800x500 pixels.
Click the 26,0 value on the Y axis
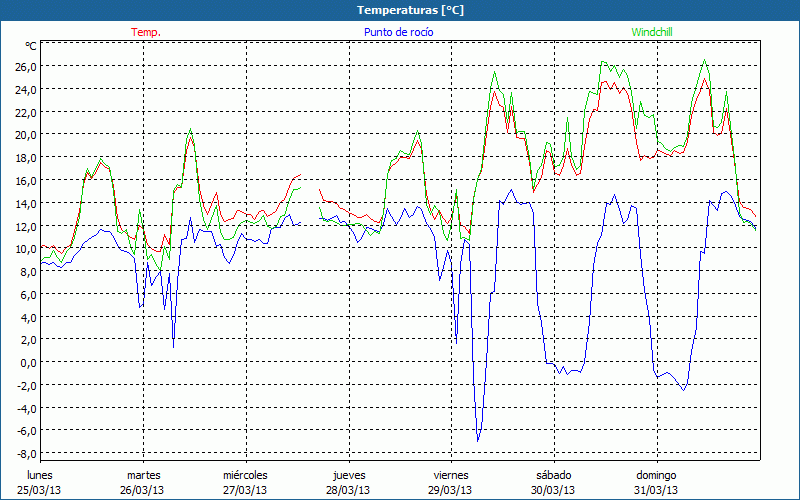click(24, 66)
